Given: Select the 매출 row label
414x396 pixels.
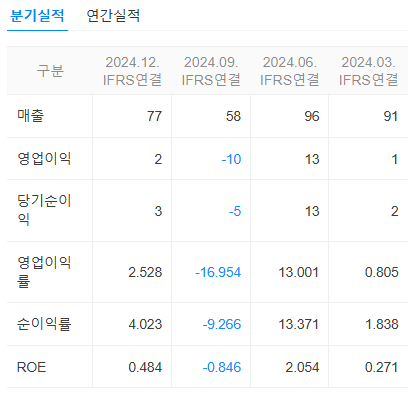Looking at the screenshot, I should tap(30, 116).
